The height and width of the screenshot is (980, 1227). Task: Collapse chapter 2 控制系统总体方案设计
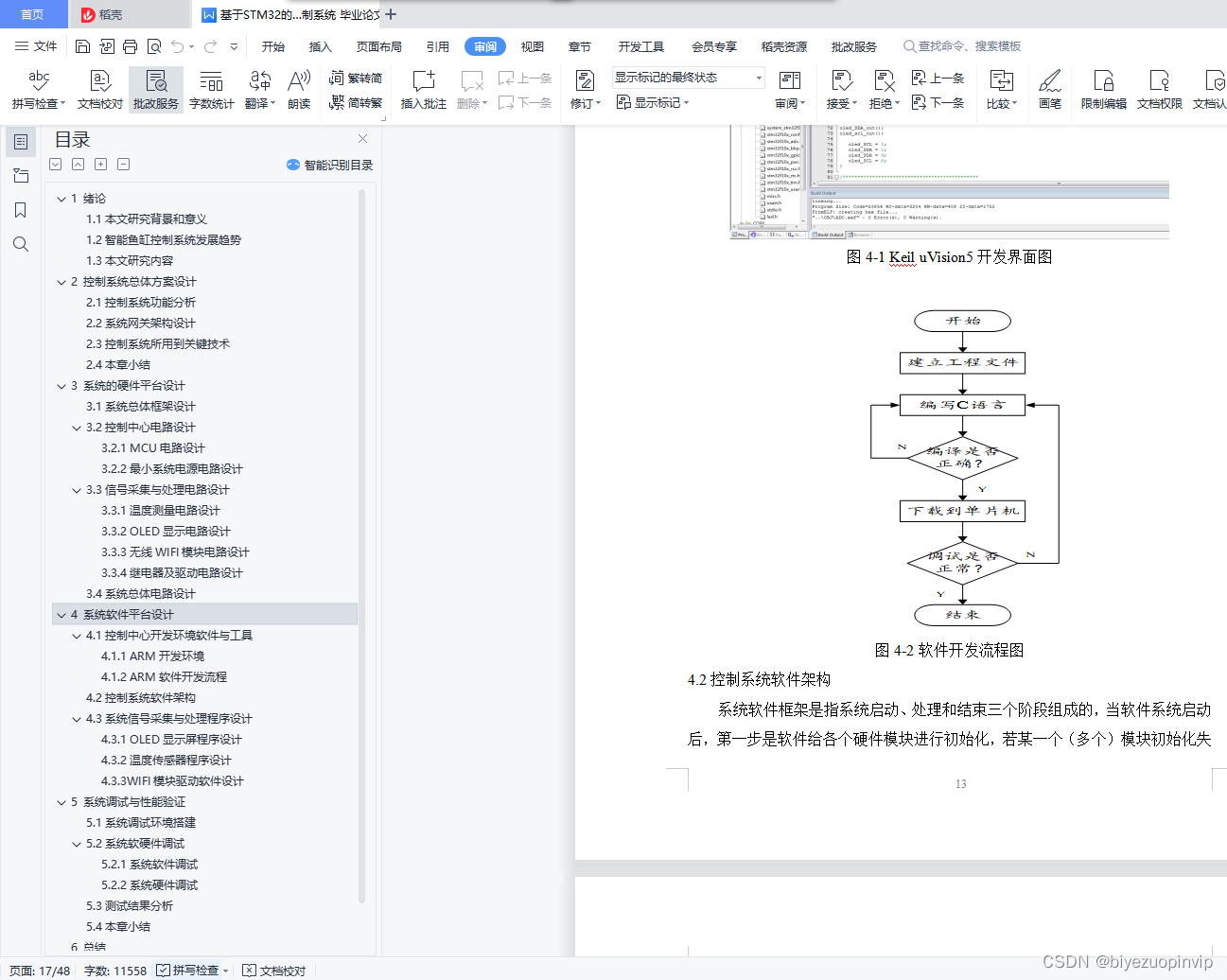[61, 282]
